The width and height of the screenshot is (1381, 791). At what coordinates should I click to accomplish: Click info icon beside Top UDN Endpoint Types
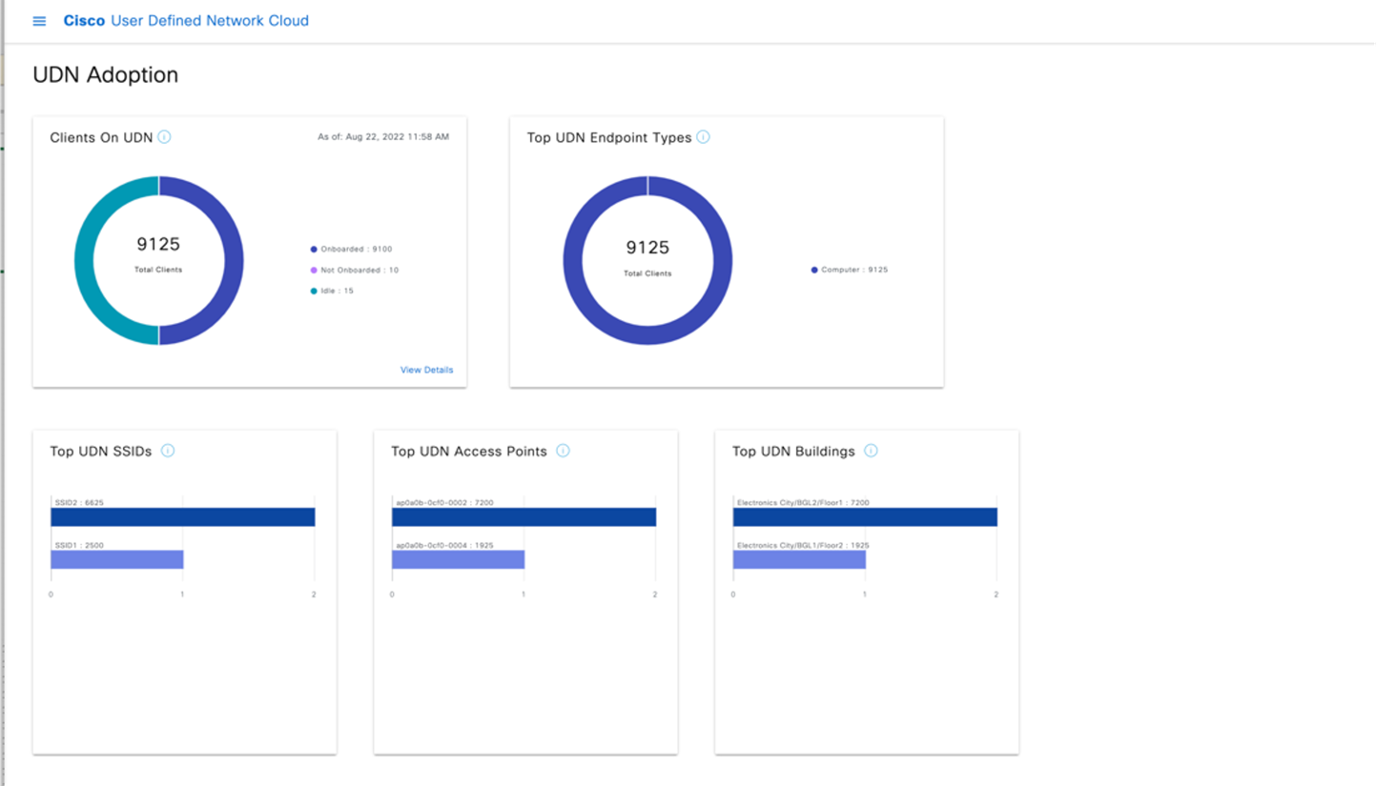[703, 137]
